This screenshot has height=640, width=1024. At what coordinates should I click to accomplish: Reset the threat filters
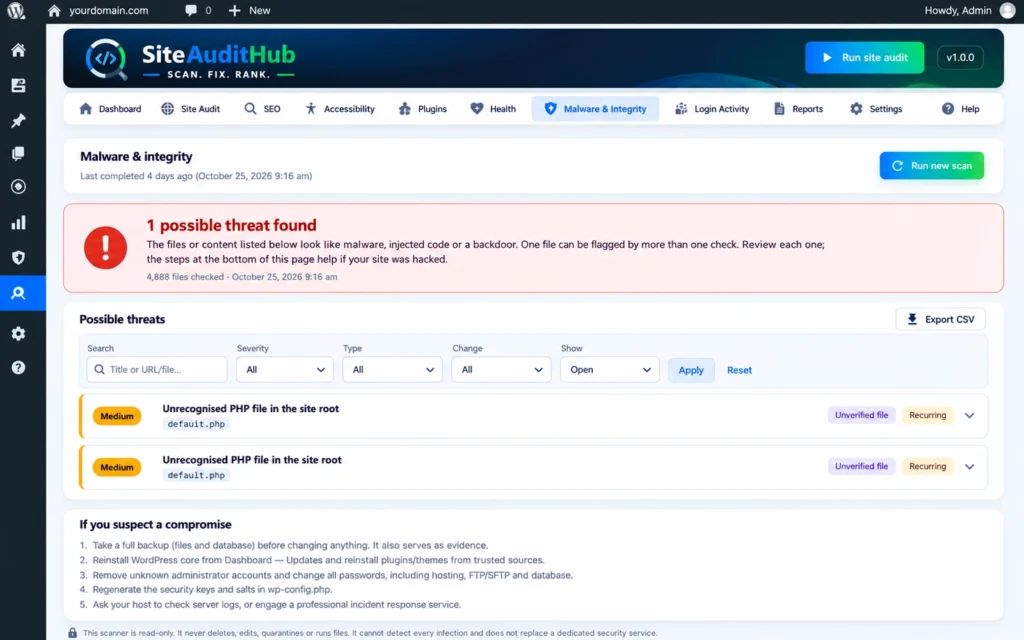(739, 370)
